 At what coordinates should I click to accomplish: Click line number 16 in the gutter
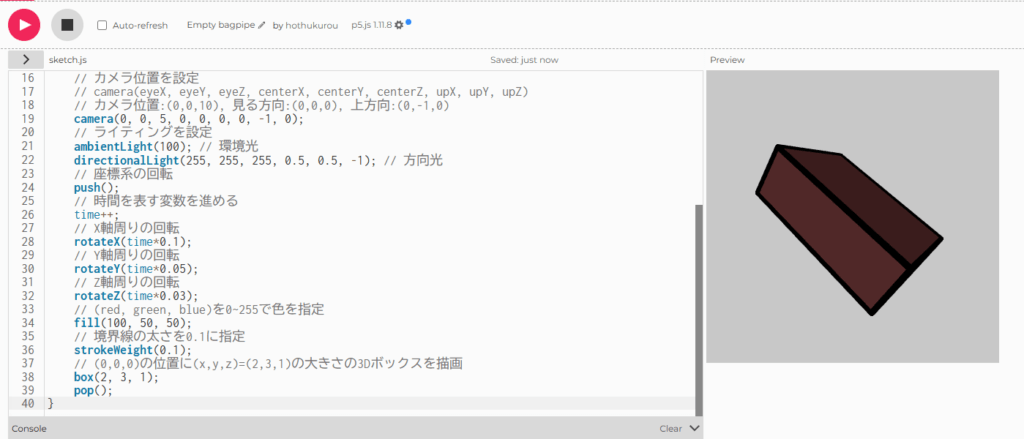point(28,78)
